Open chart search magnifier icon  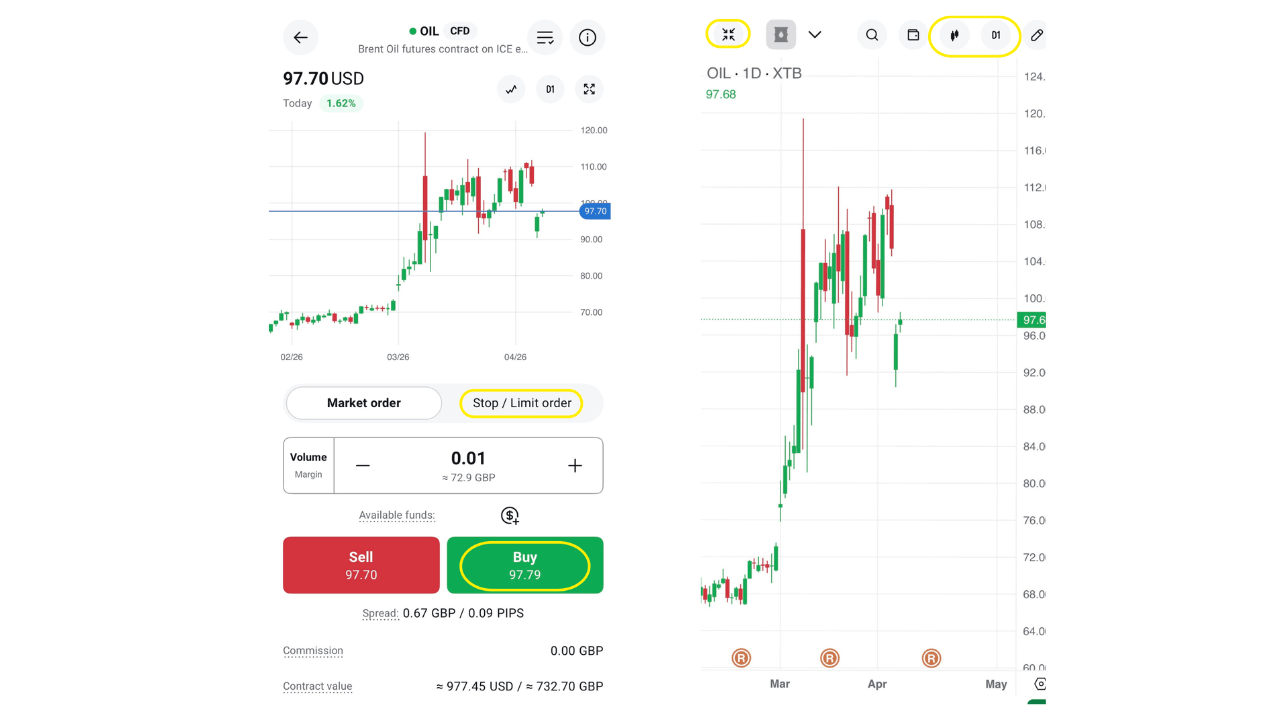[x=872, y=35]
